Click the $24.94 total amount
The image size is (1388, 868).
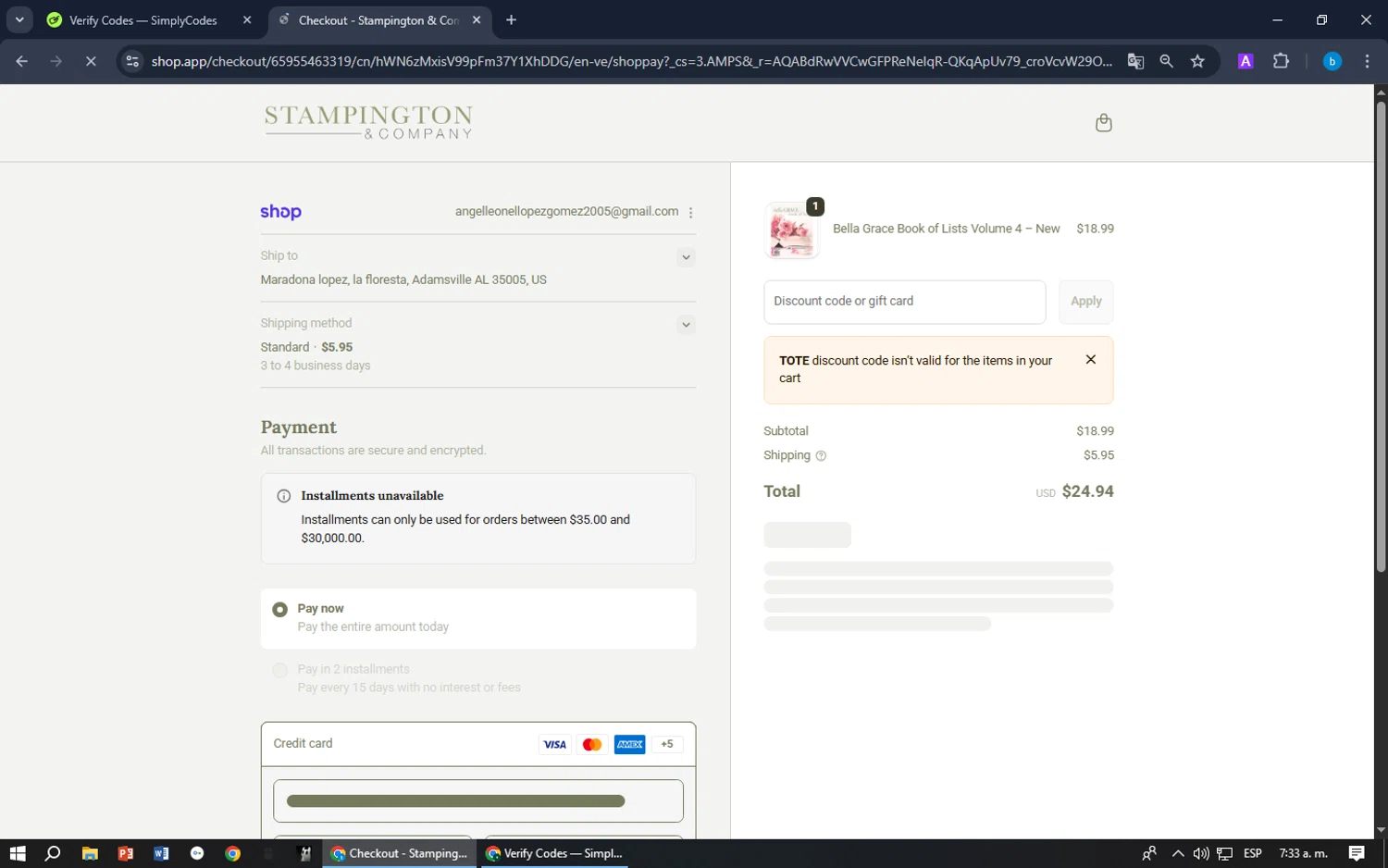click(x=1087, y=491)
